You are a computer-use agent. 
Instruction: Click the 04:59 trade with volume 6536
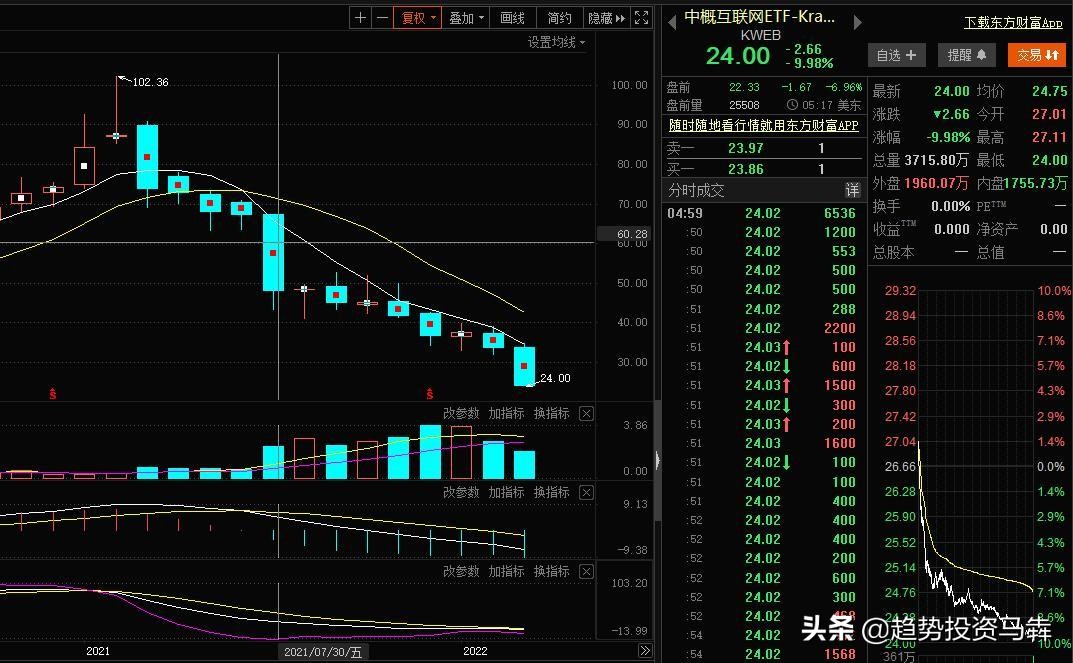coord(762,213)
